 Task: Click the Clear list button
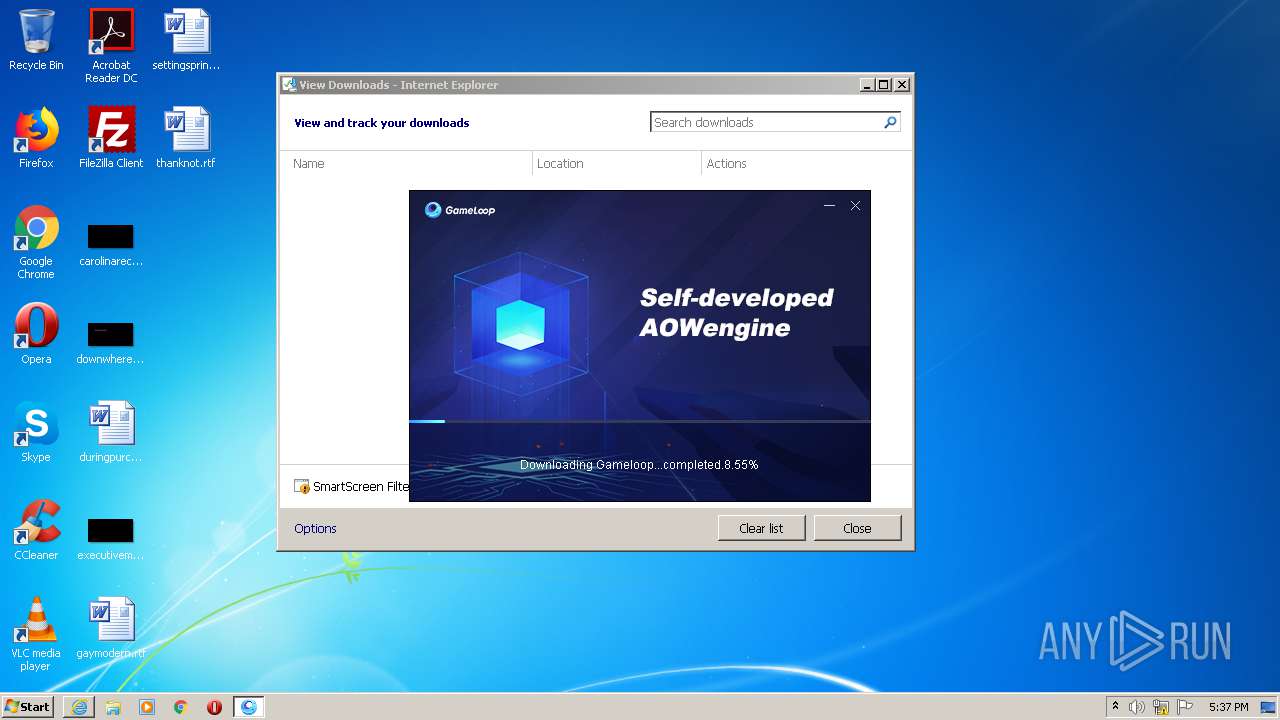pos(761,528)
